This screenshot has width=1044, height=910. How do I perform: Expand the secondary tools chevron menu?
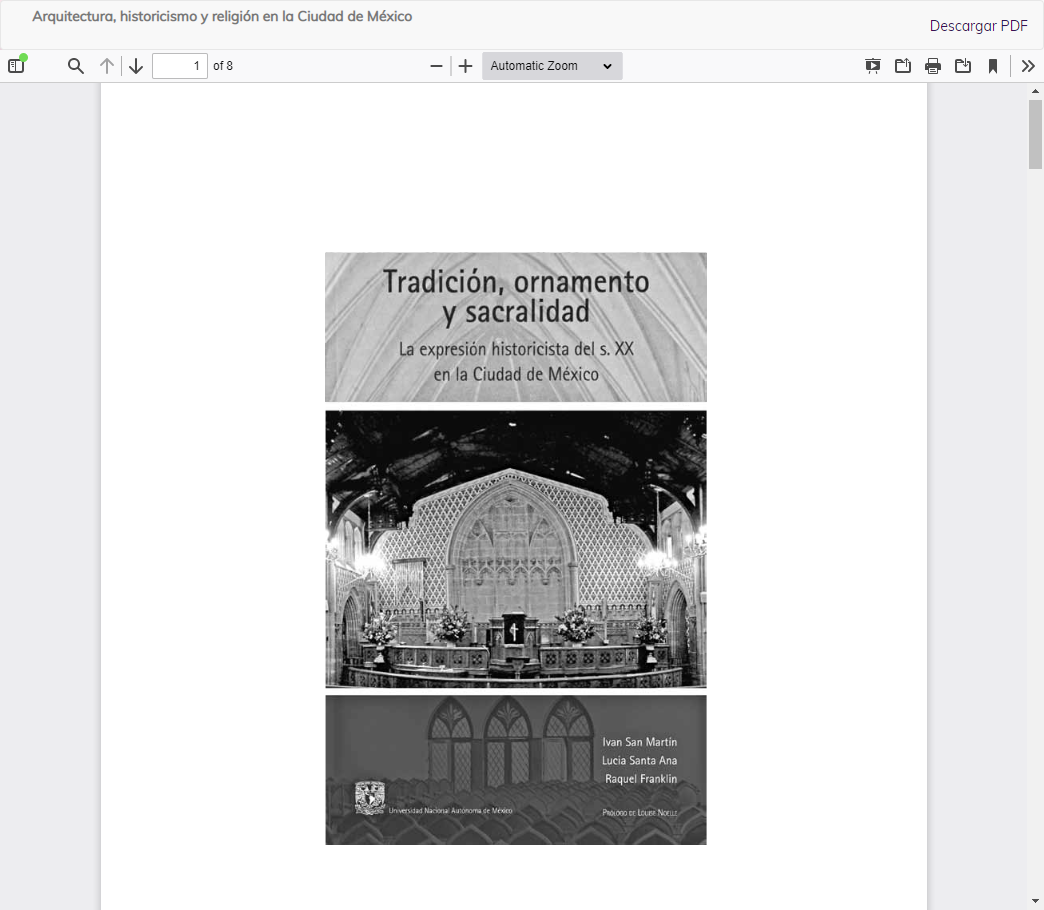[1028, 66]
